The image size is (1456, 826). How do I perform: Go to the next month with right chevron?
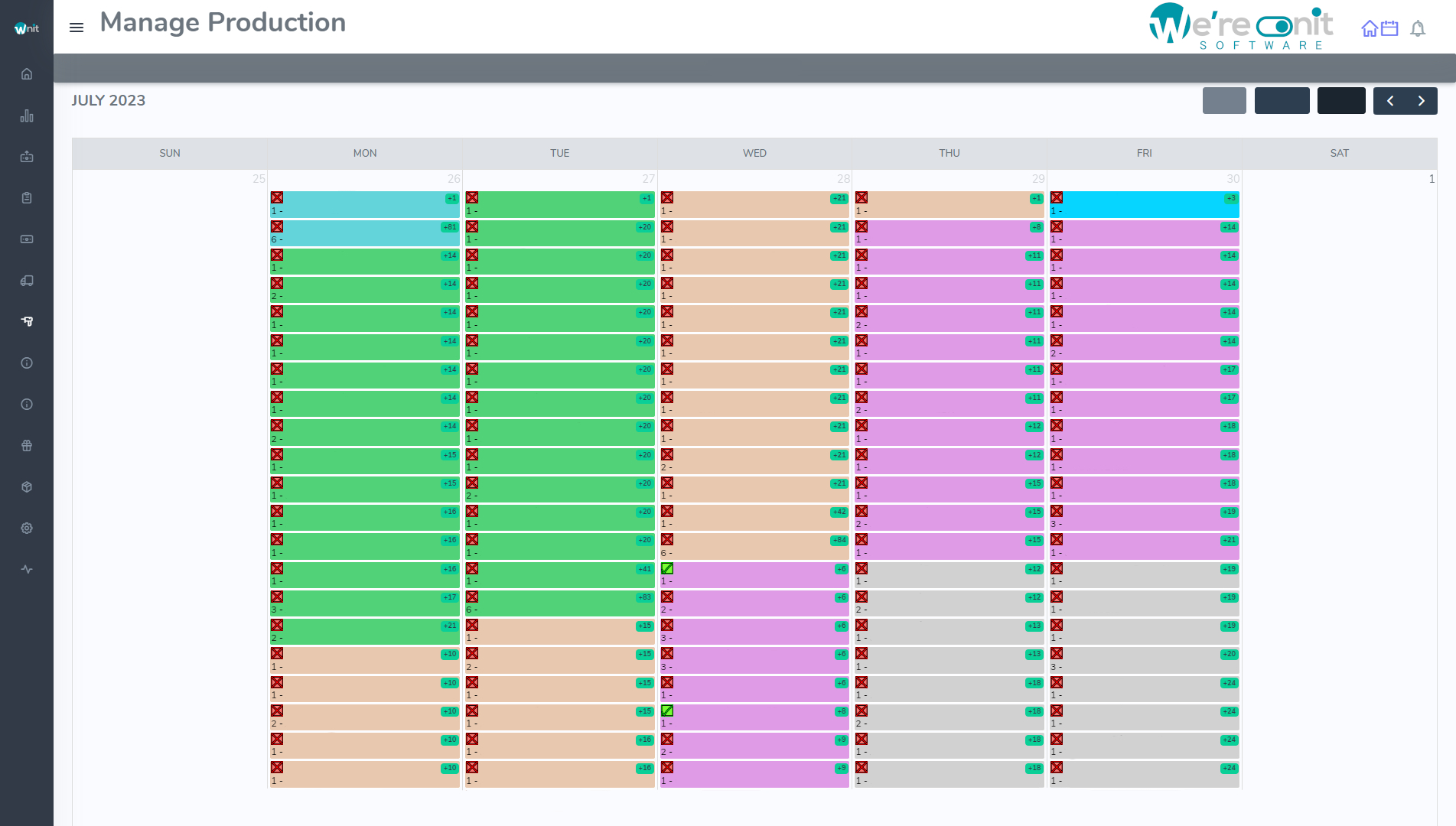click(x=1421, y=101)
